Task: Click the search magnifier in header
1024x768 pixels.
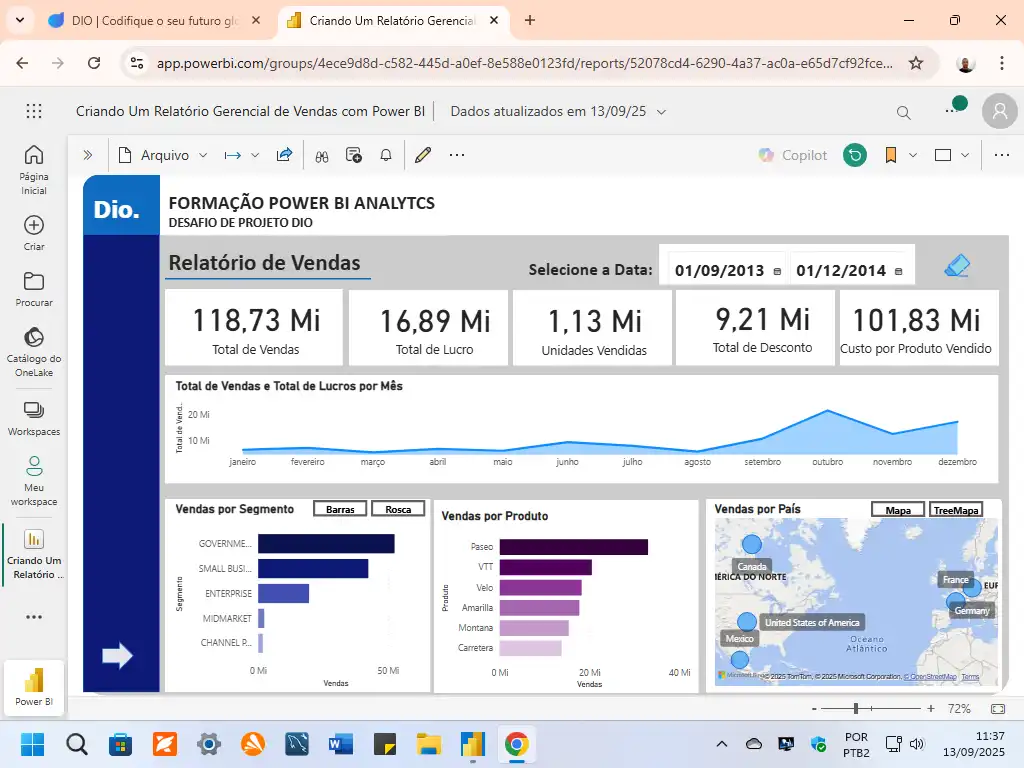Action: click(x=904, y=113)
